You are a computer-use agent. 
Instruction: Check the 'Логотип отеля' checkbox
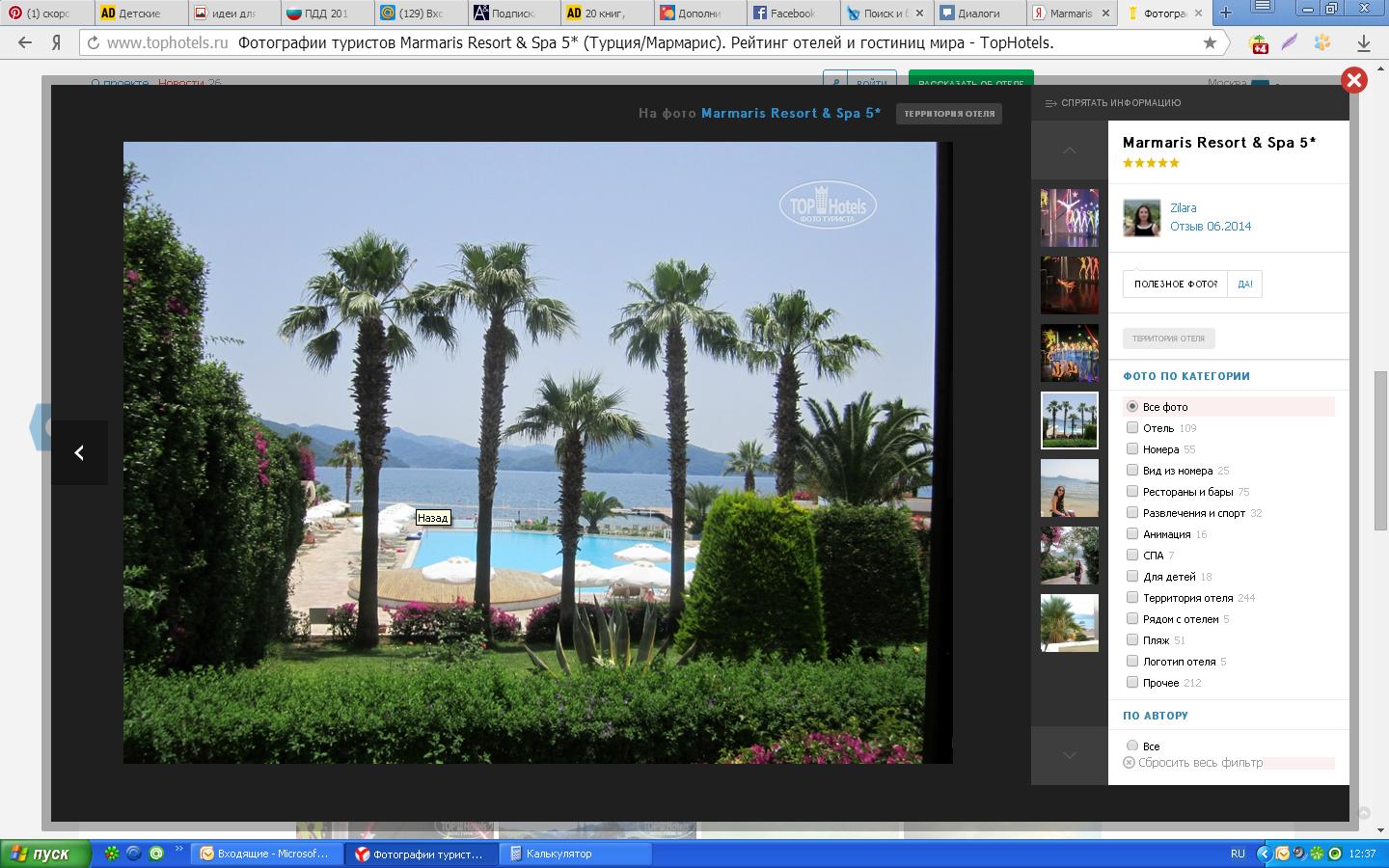click(1132, 661)
